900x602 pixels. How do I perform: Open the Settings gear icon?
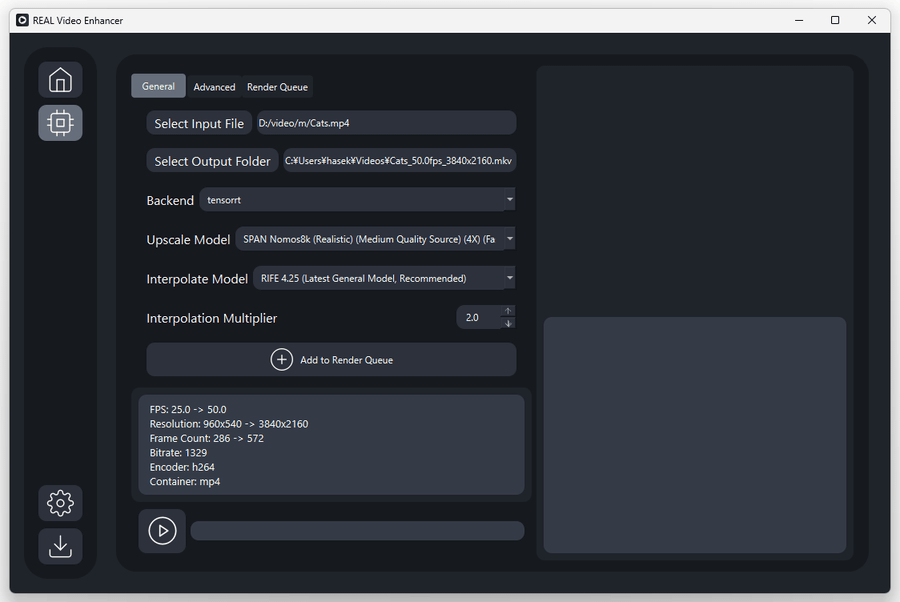coord(60,503)
